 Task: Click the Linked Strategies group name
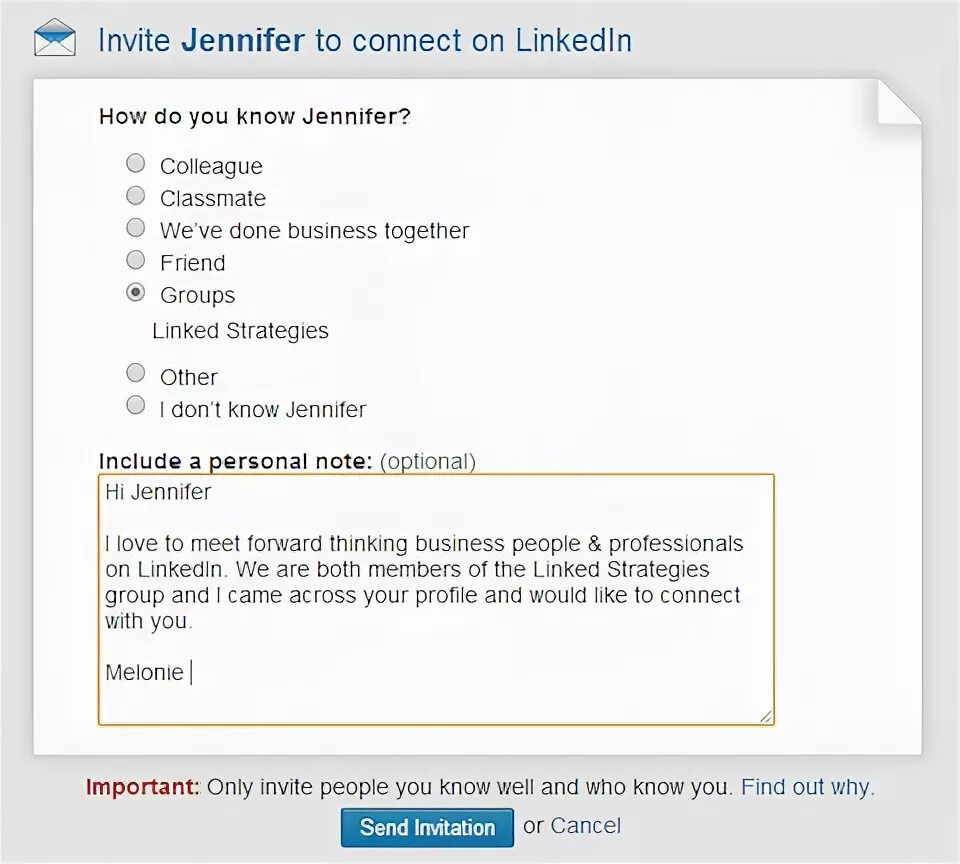click(240, 331)
